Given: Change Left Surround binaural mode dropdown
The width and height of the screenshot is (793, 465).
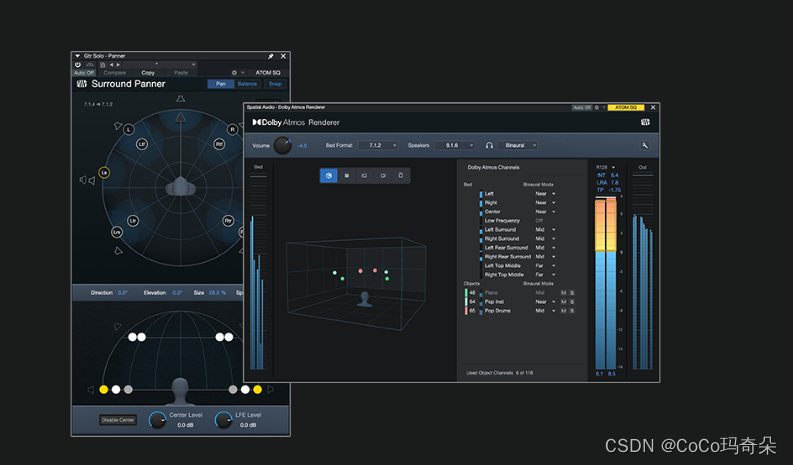Looking at the screenshot, I should pyautogui.click(x=546, y=230).
